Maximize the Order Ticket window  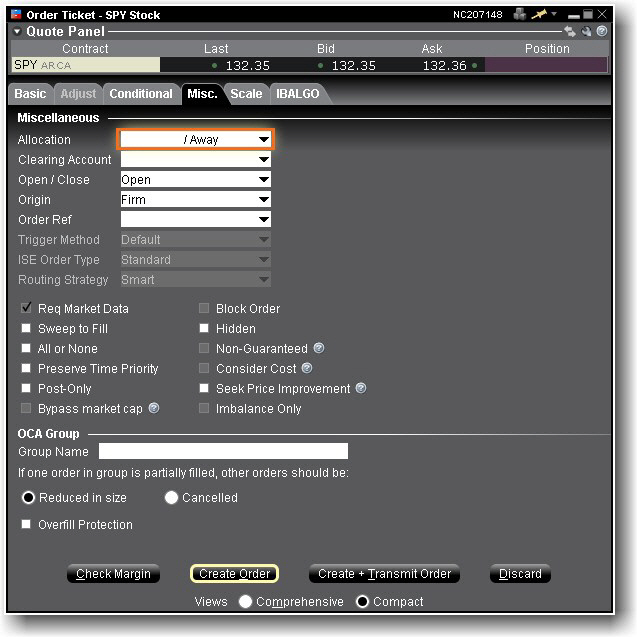[x=588, y=14]
